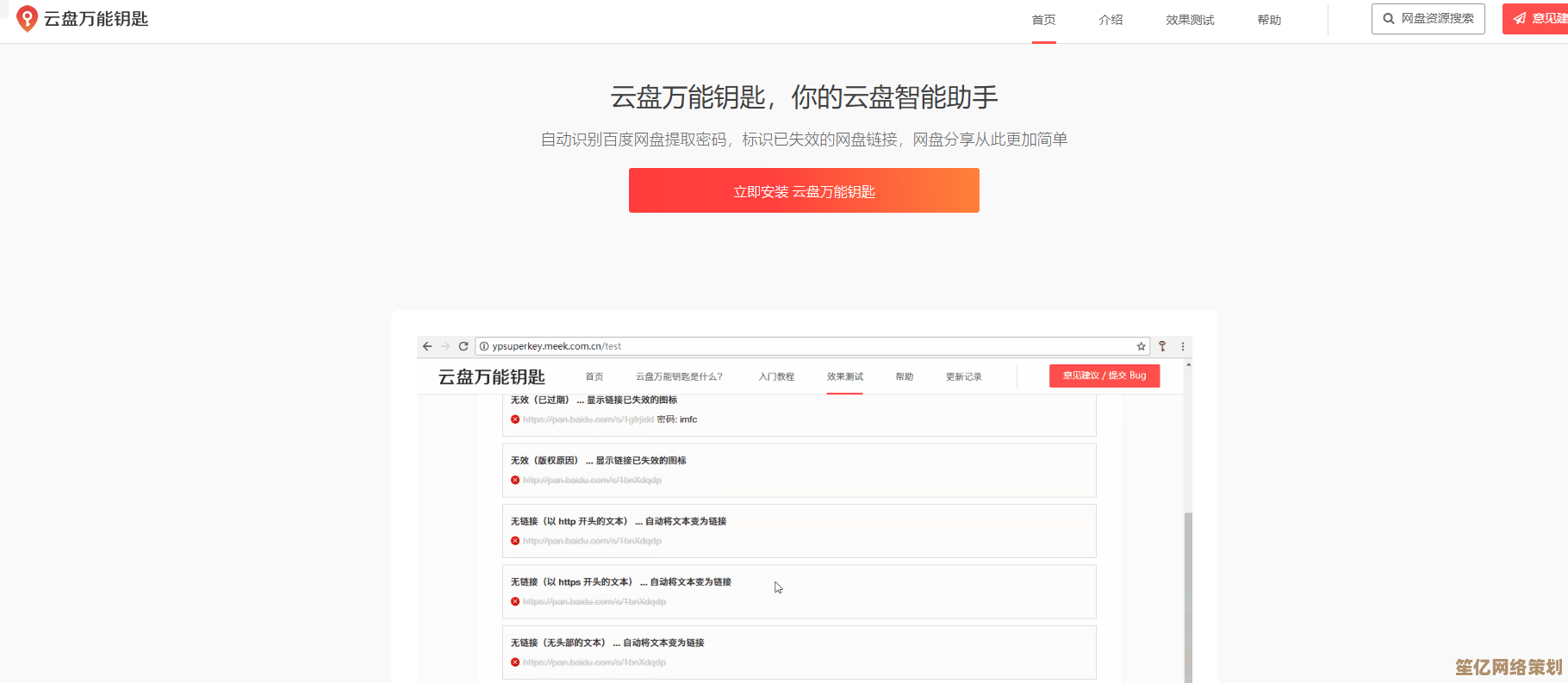The height and width of the screenshot is (683, 1568).
Task: Click the 云盘万能钥匙 logo icon
Action: 27,18
